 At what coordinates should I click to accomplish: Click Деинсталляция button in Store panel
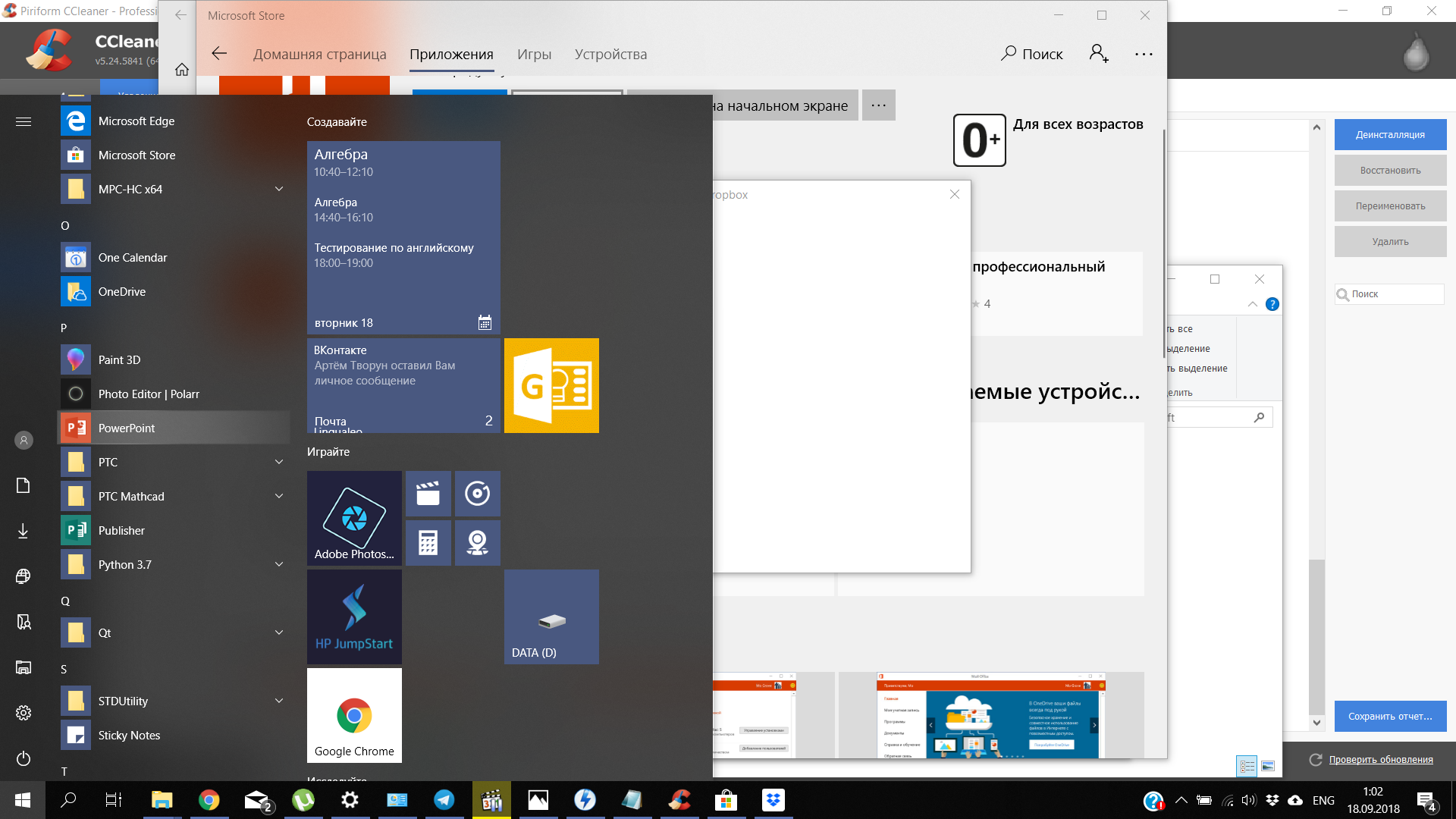tap(1390, 135)
